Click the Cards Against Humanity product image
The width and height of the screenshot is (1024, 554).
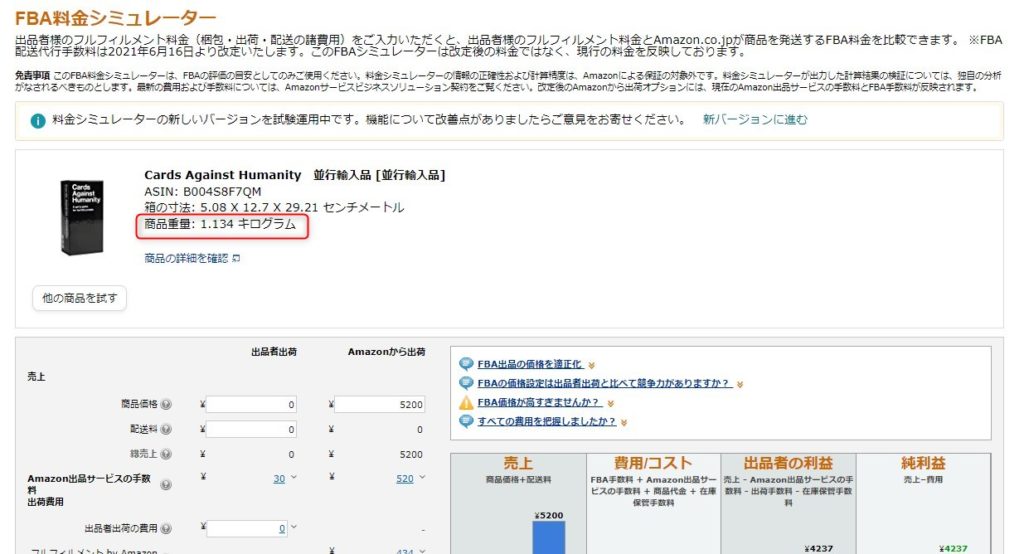click(x=82, y=217)
